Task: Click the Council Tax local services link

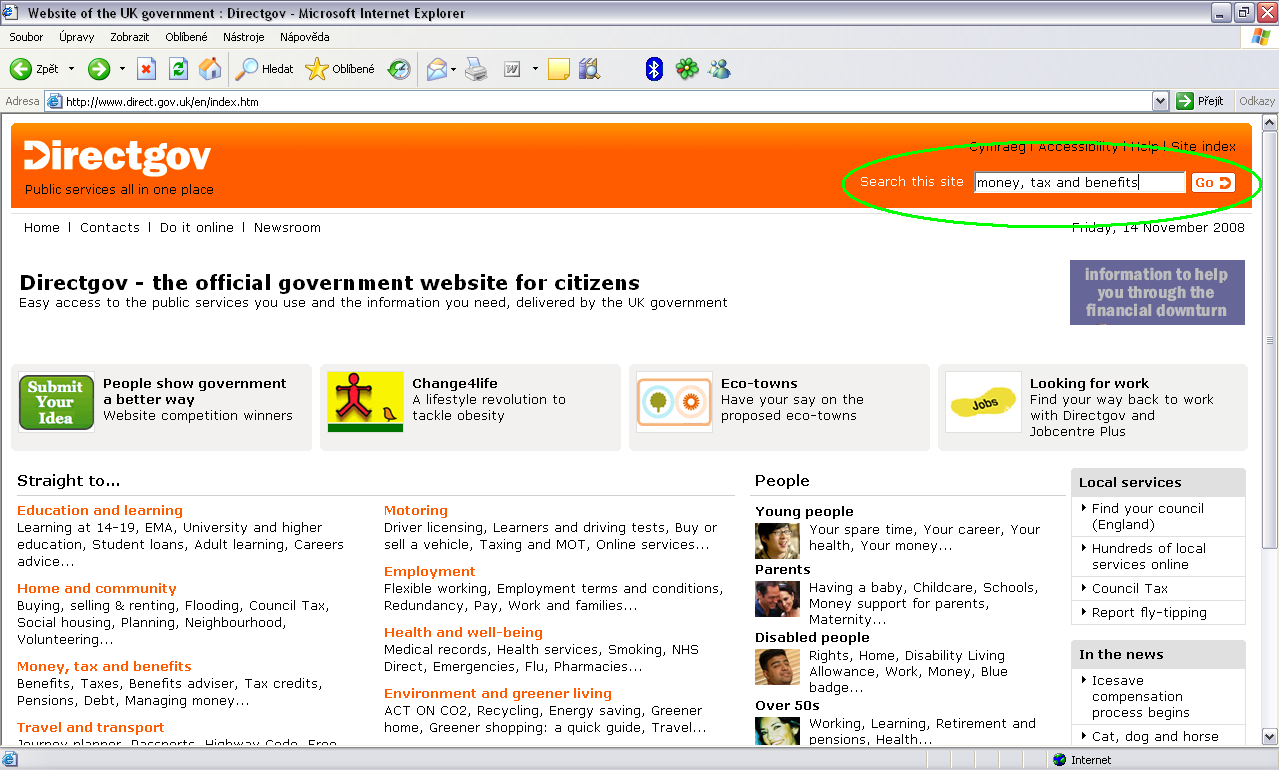Action: (1130, 589)
